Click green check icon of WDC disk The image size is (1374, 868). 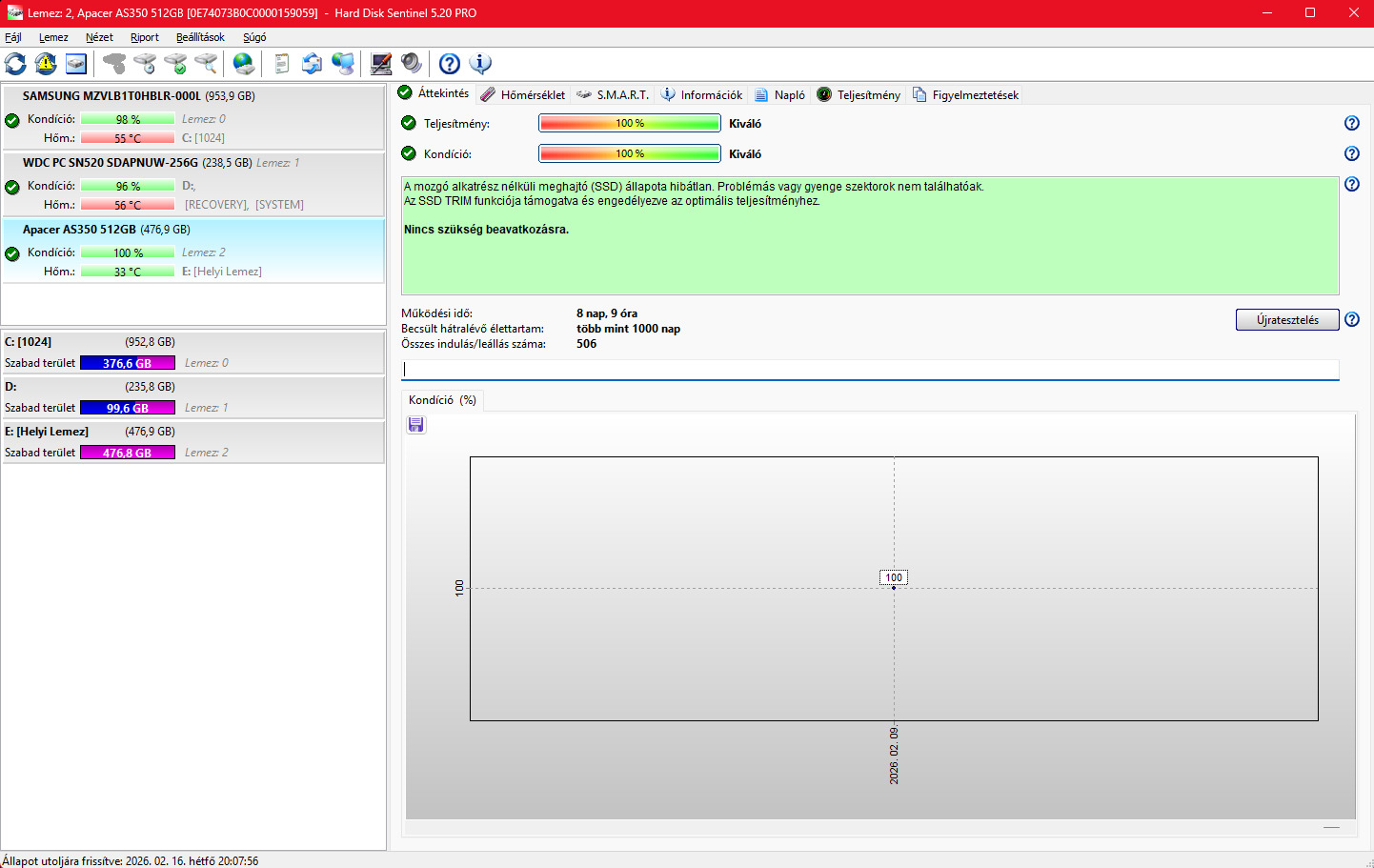pyautogui.click(x=12, y=187)
